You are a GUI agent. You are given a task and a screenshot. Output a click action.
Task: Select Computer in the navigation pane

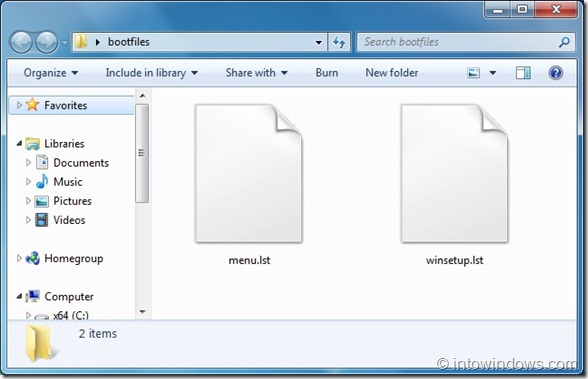[69, 297]
